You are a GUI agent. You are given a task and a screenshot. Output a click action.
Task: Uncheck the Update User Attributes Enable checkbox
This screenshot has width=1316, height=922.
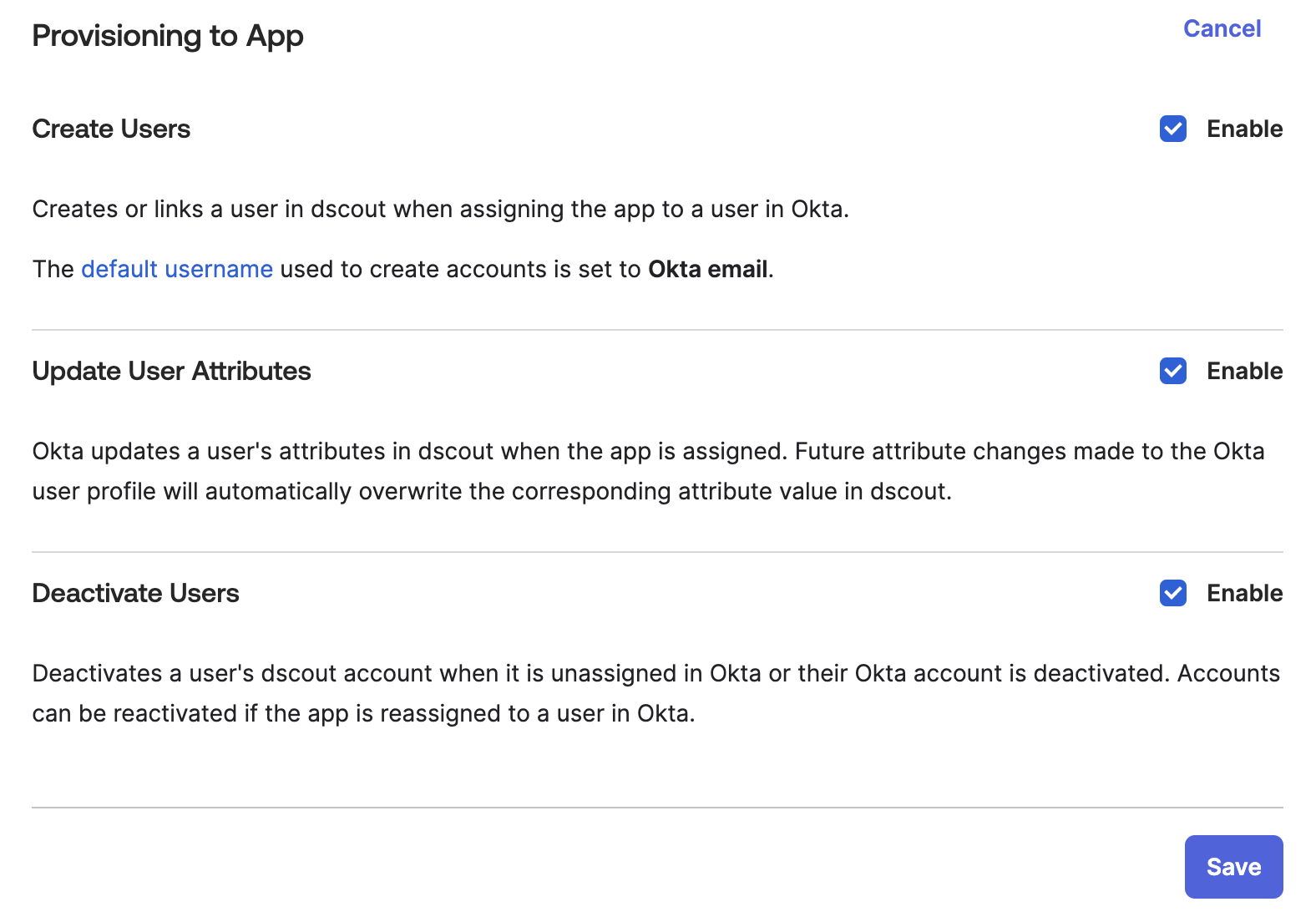[1172, 371]
